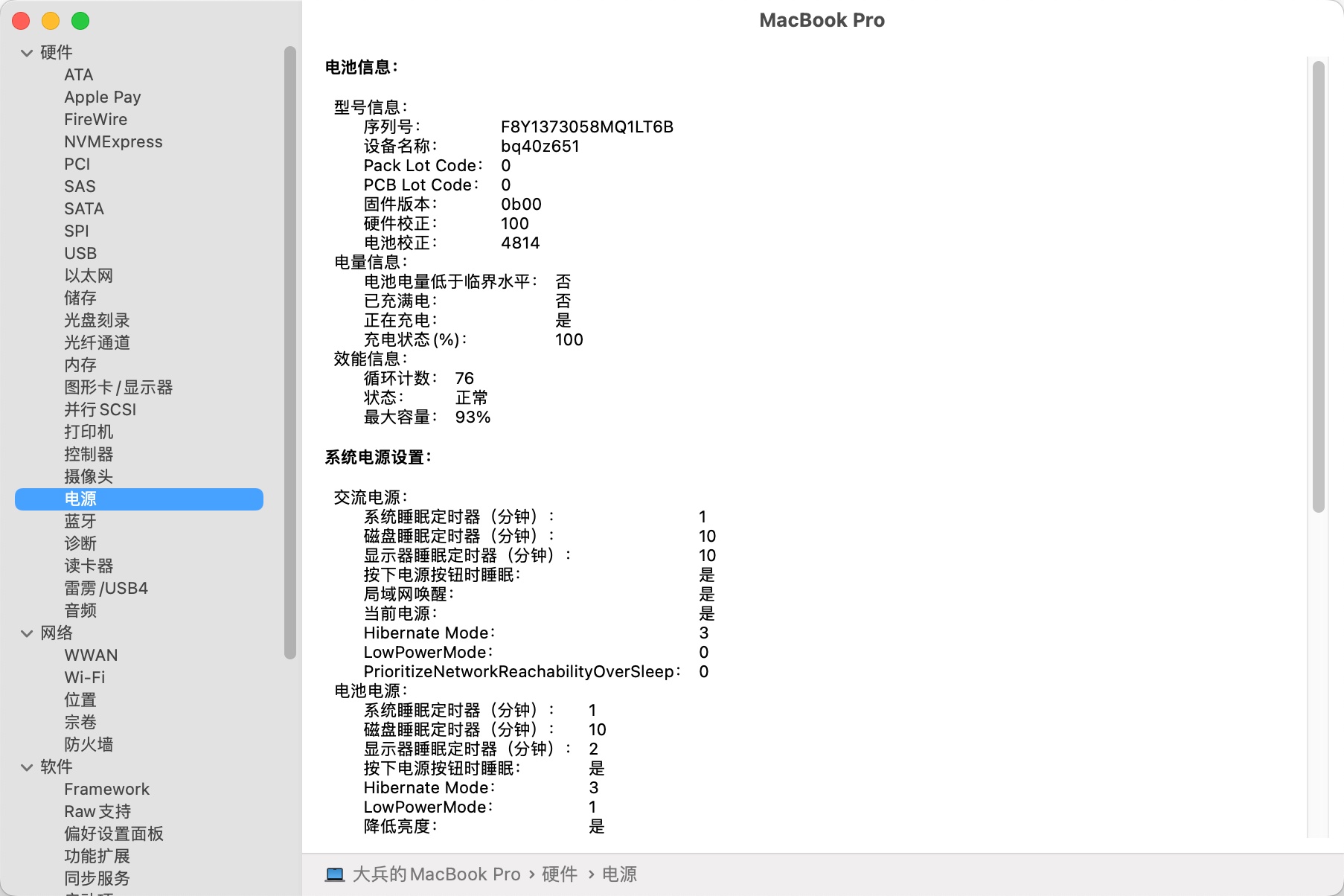This screenshot has height=896, width=1344.
Task: Select WWAN under 网络
Action: click(91, 656)
